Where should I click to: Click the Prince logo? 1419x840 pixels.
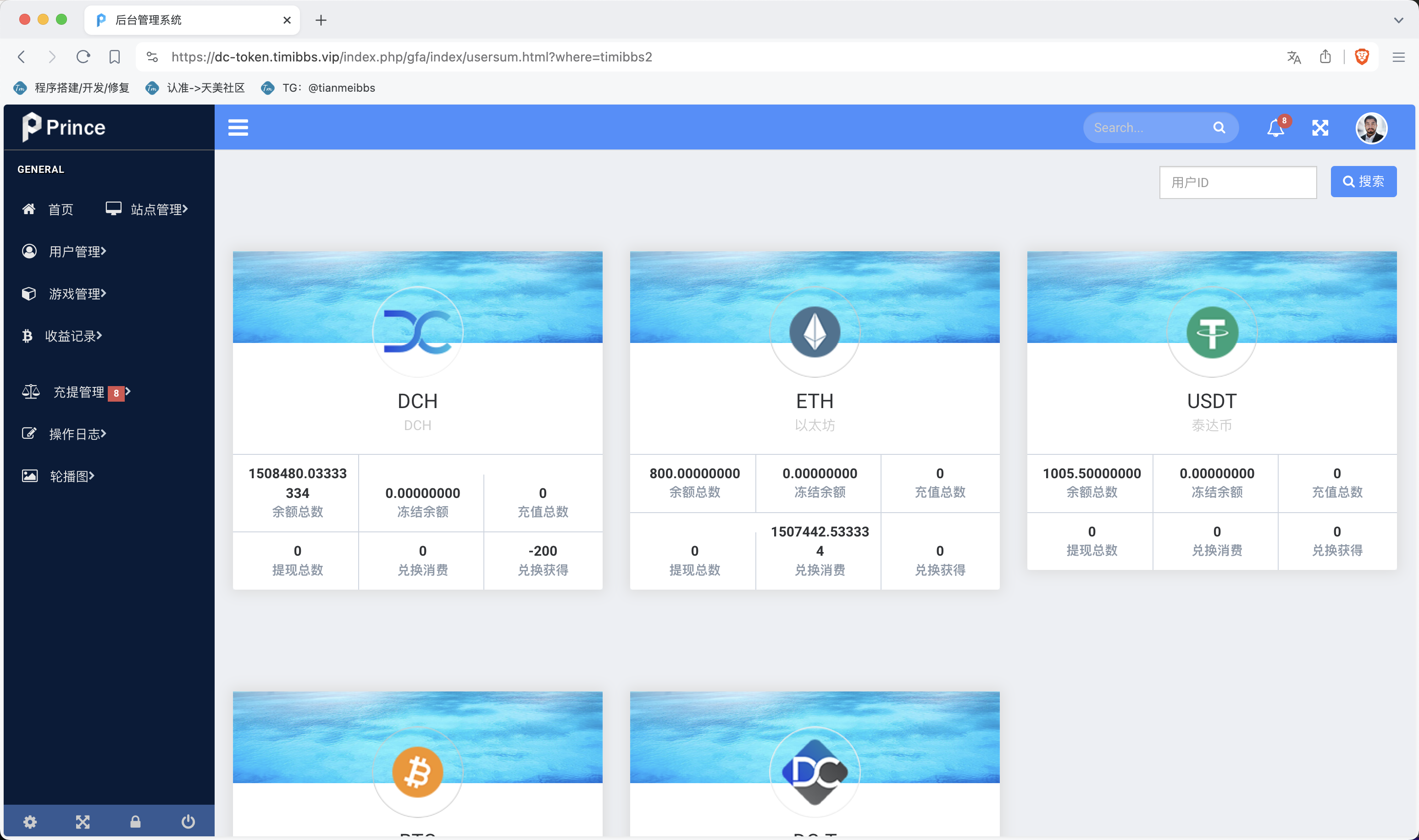63,127
